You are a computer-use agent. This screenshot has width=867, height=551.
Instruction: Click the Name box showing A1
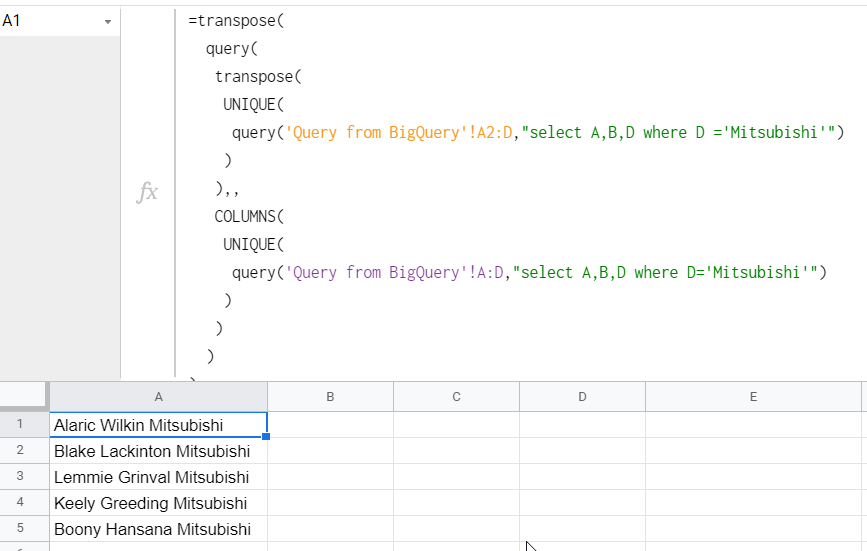point(59,21)
